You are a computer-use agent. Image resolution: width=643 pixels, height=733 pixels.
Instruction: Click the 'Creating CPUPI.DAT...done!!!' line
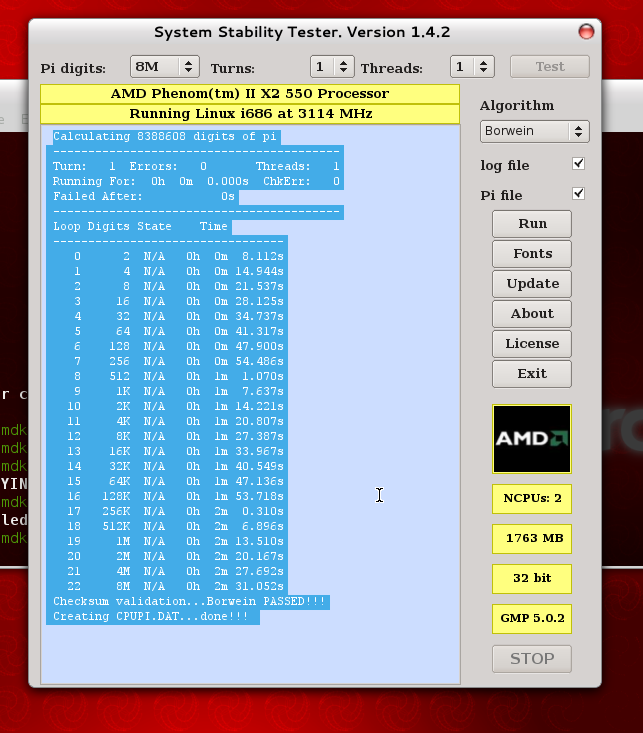coord(153,616)
